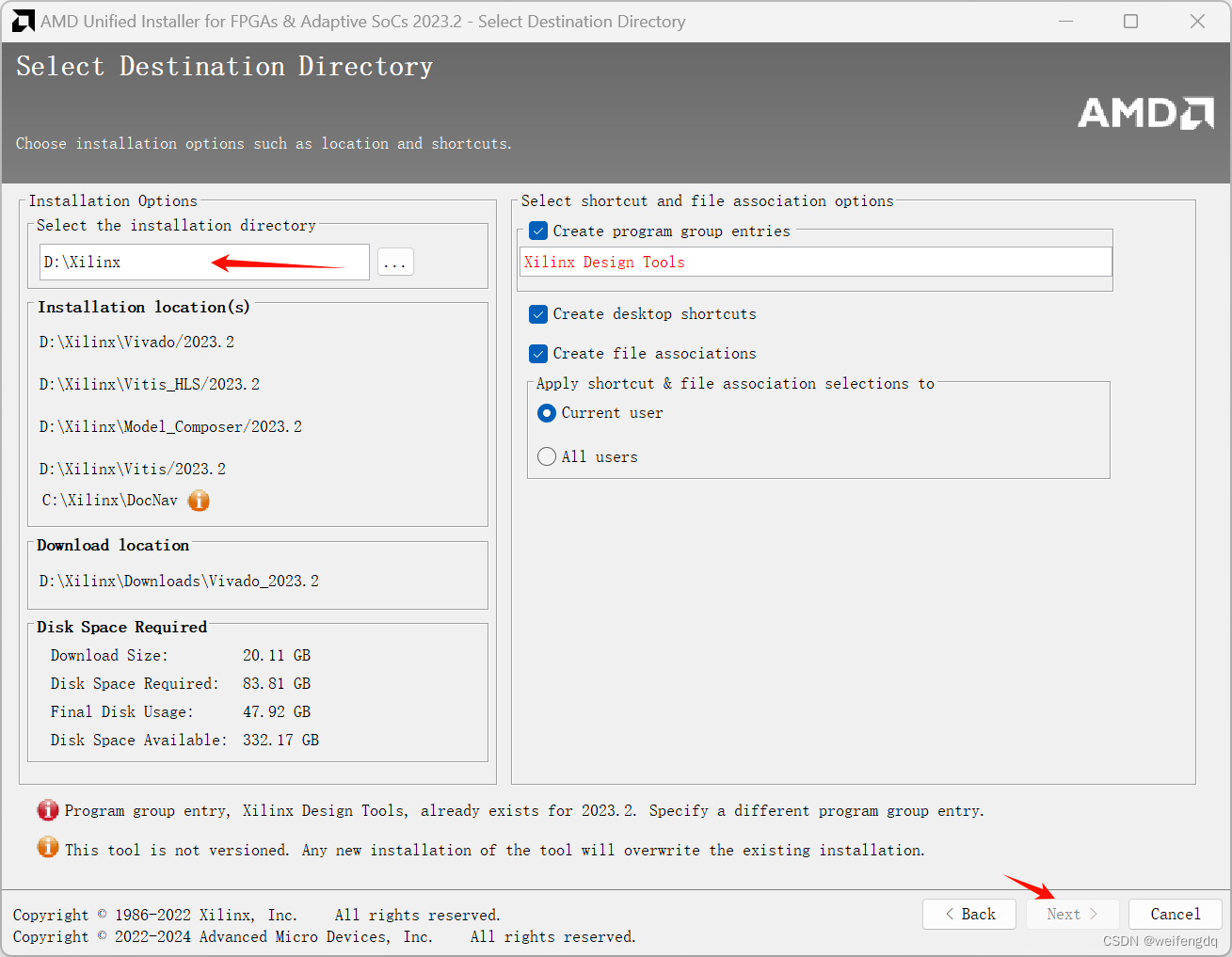1232x957 pixels.
Task: Maximize the installer window
Action: click(x=1131, y=21)
